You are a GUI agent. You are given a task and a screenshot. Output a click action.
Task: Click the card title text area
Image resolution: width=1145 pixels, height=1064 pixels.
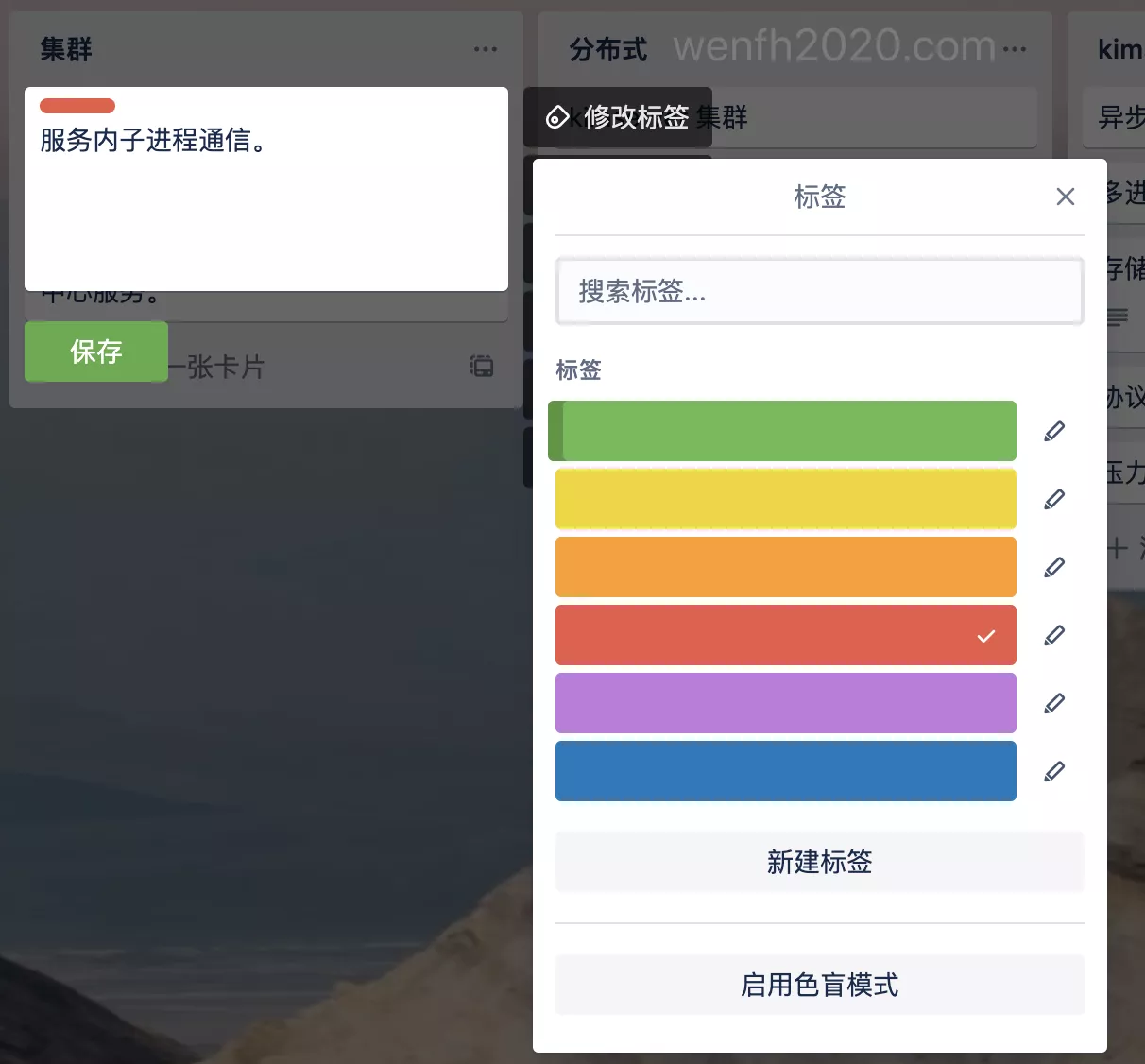tap(265, 198)
